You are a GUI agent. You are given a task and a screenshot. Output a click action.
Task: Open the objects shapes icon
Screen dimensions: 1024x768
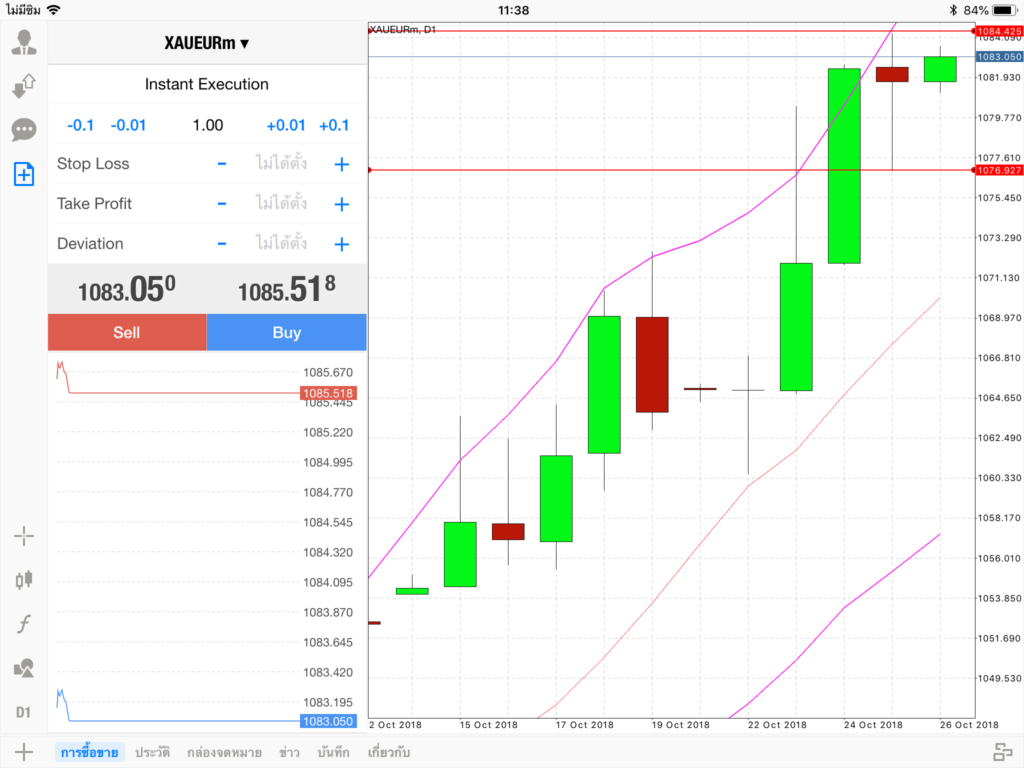[23, 668]
